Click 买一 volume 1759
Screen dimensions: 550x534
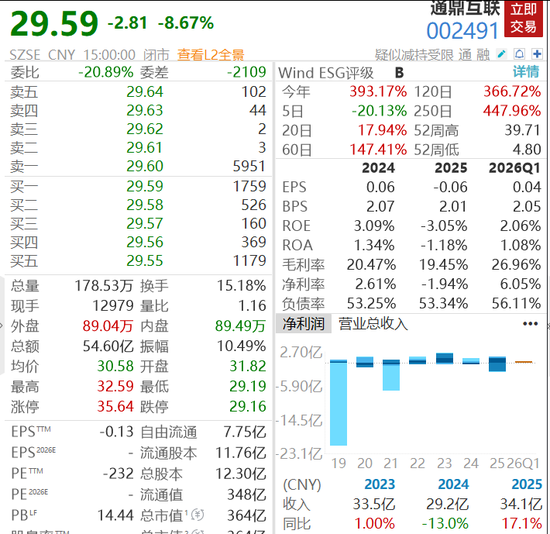pos(250,186)
